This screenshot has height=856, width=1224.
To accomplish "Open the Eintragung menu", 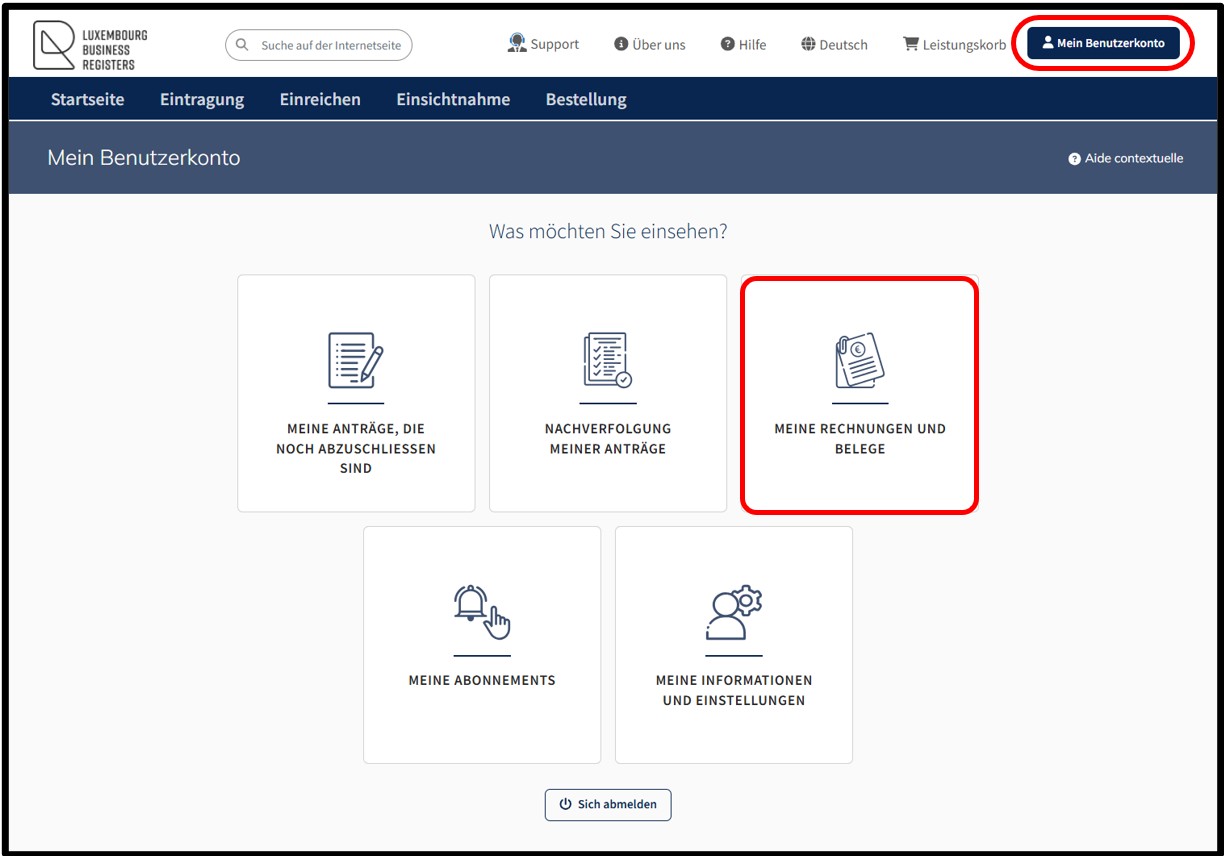I will 202,99.
